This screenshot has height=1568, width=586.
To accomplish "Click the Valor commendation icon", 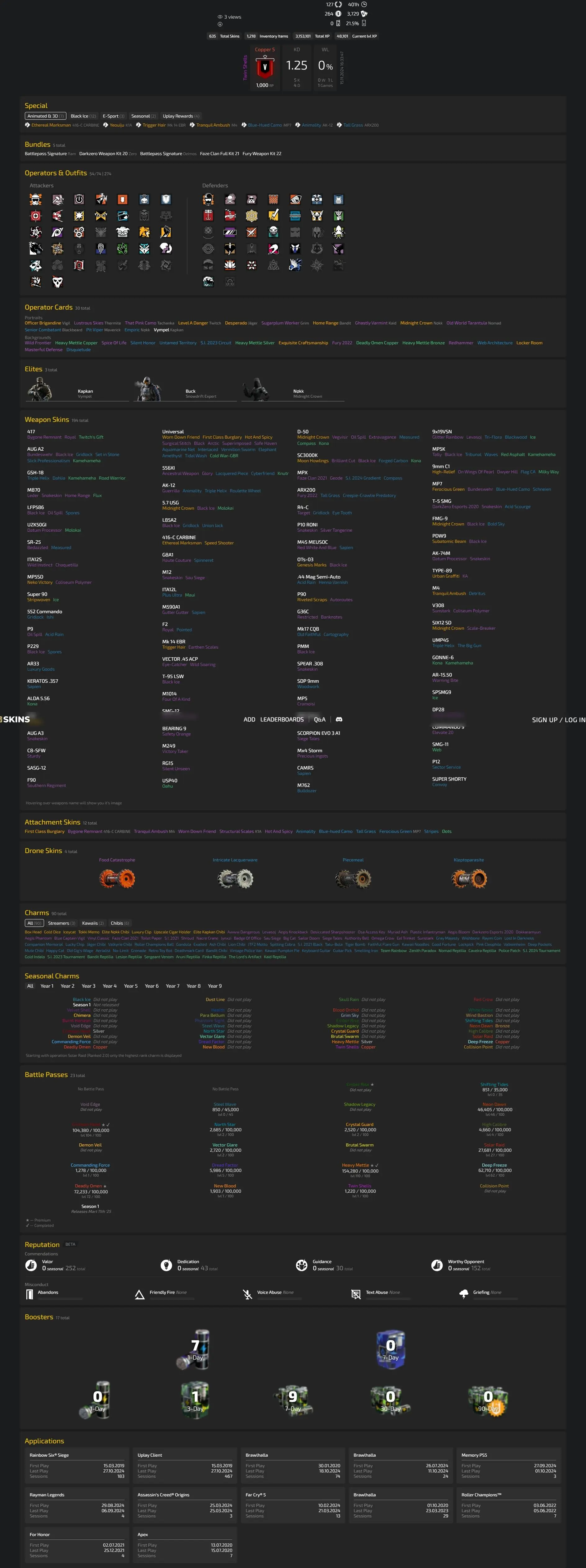I will [31, 1266].
